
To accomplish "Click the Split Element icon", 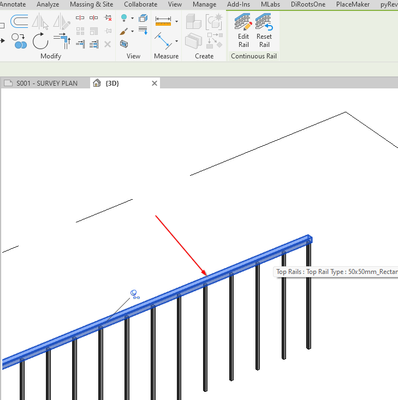I will (x=80, y=18).
